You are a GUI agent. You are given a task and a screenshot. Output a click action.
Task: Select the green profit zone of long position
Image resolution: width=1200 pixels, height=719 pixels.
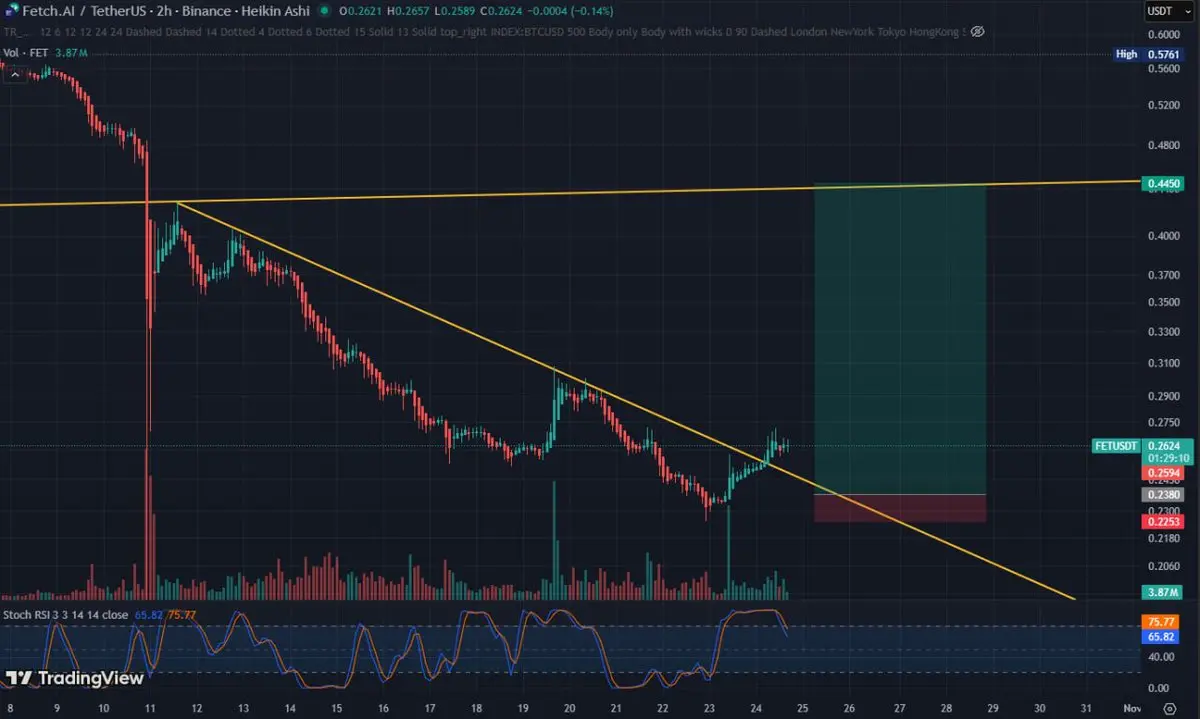(900, 339)
